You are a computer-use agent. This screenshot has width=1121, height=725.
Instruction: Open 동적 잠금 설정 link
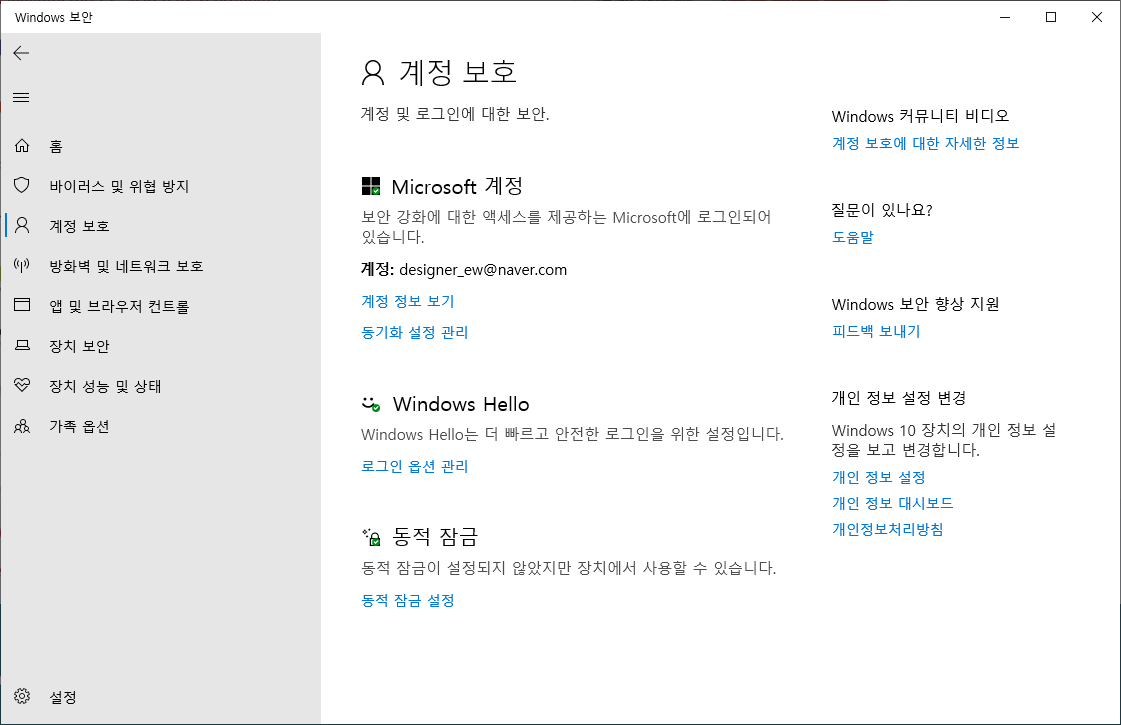point(408,600)
